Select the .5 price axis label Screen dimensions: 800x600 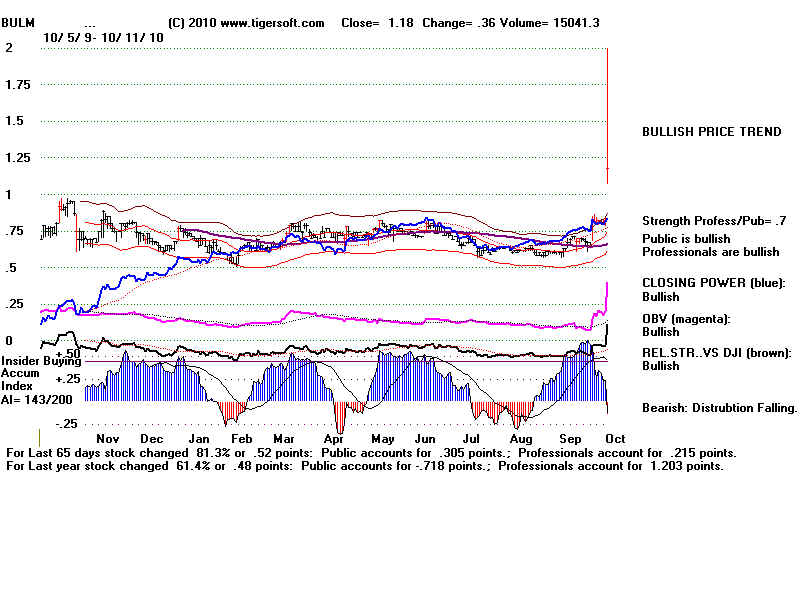tap(11, 268)
